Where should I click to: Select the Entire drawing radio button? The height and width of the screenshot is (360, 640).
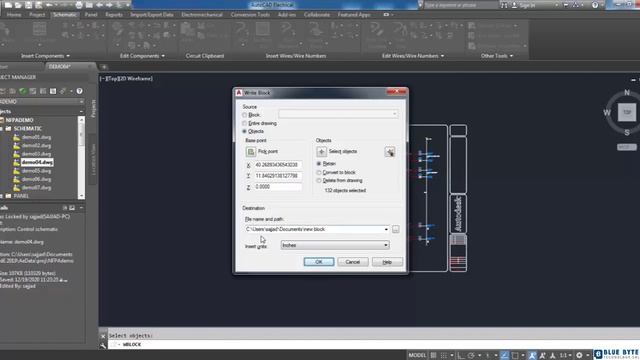point(244,123)
